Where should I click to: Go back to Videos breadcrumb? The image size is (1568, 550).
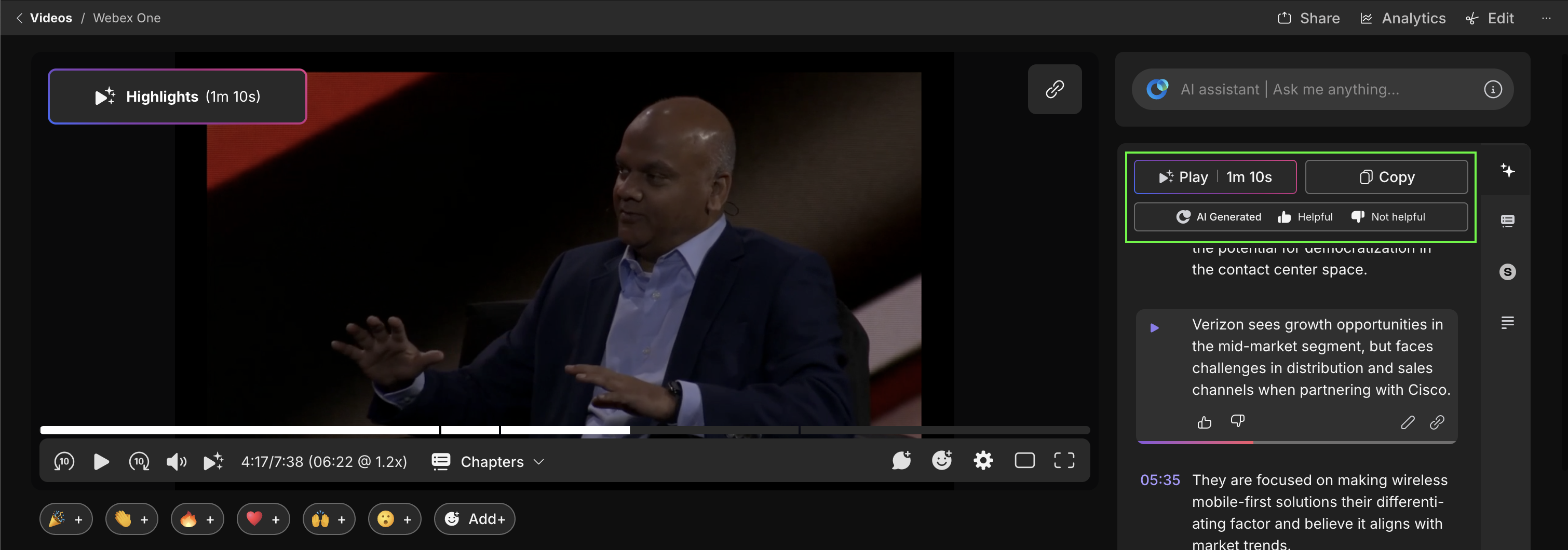coord(50,18)
